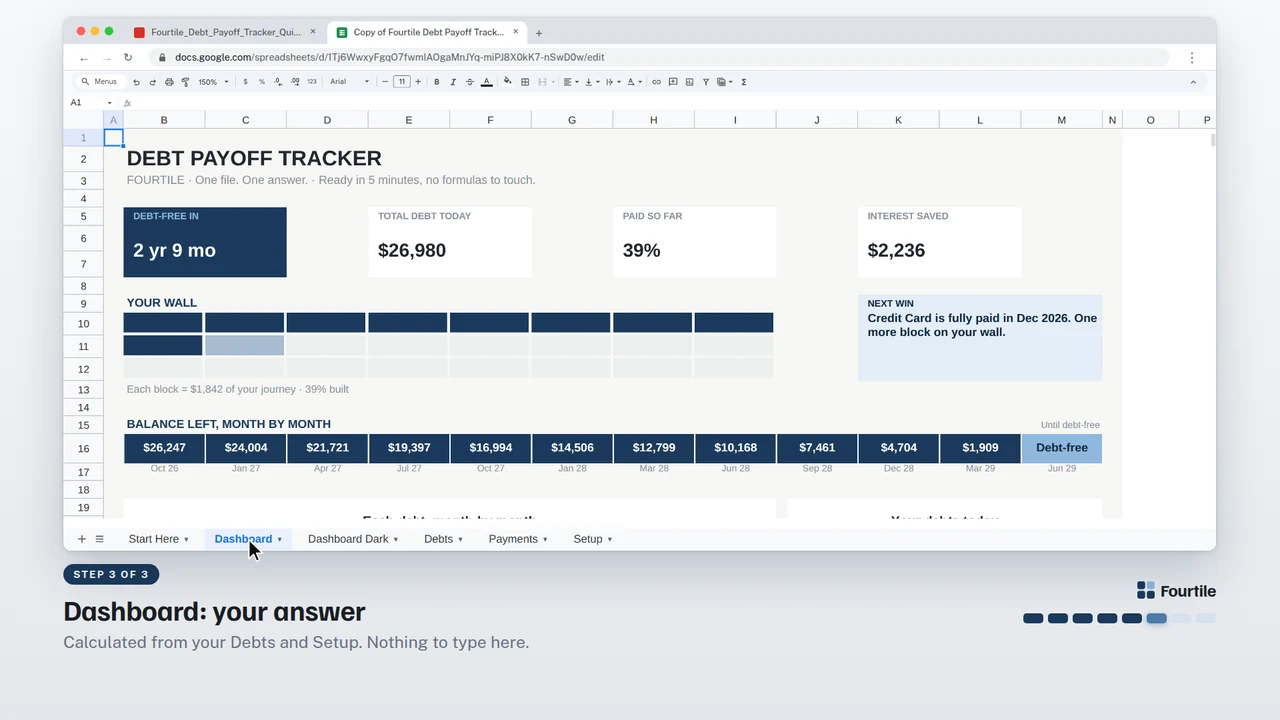Click the font size field showing 11
This screenshot has width=1280, height=720.
pyautogui.click(x=402, y=82)
